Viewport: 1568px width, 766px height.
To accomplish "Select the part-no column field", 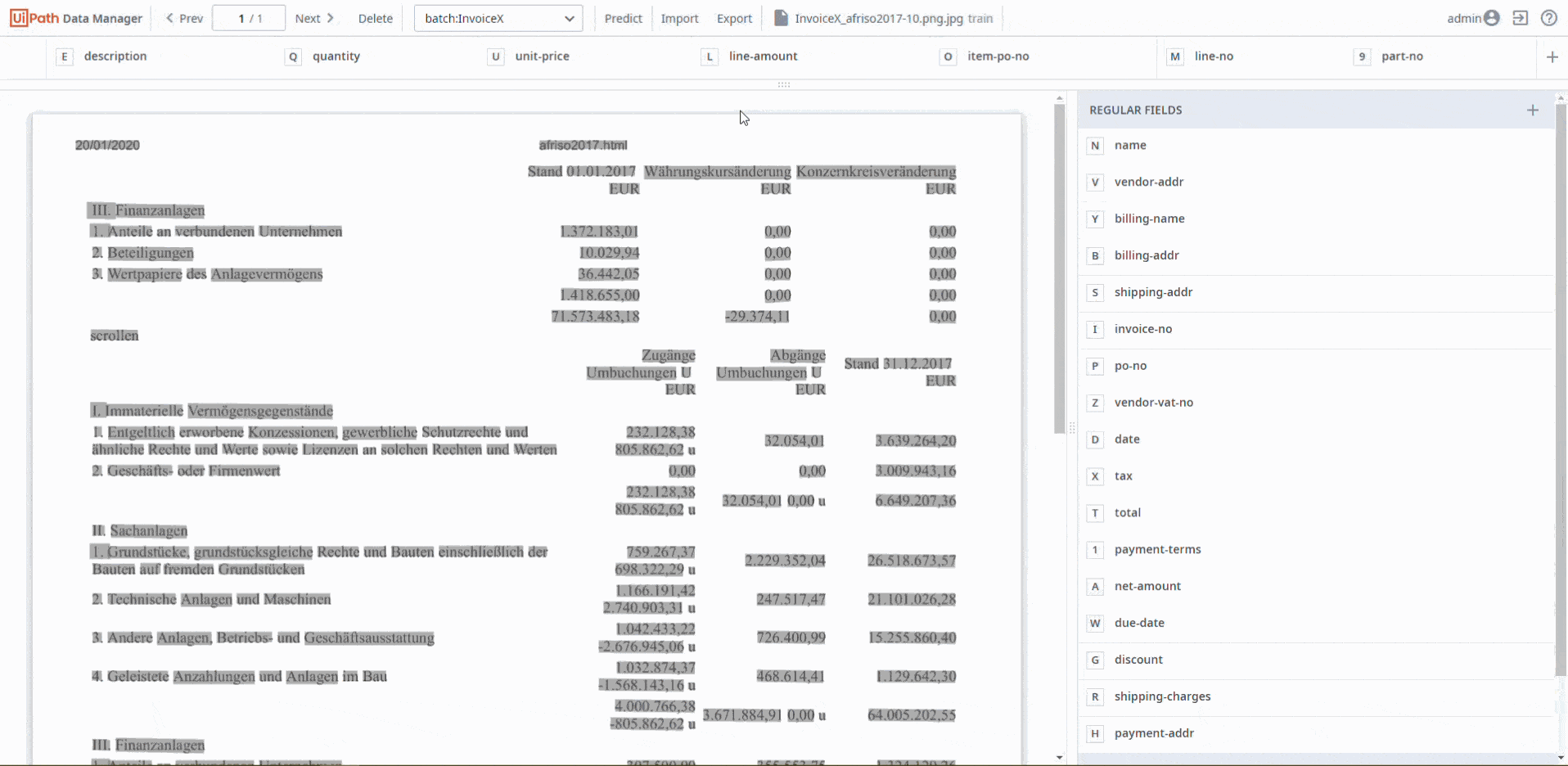I will pyautogui.click(x=1402, y=56).
